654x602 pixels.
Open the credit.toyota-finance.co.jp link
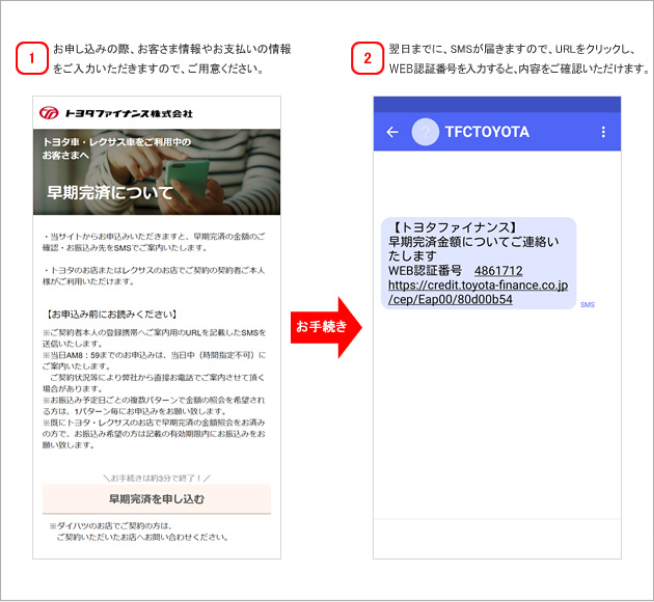coord(478,292)
